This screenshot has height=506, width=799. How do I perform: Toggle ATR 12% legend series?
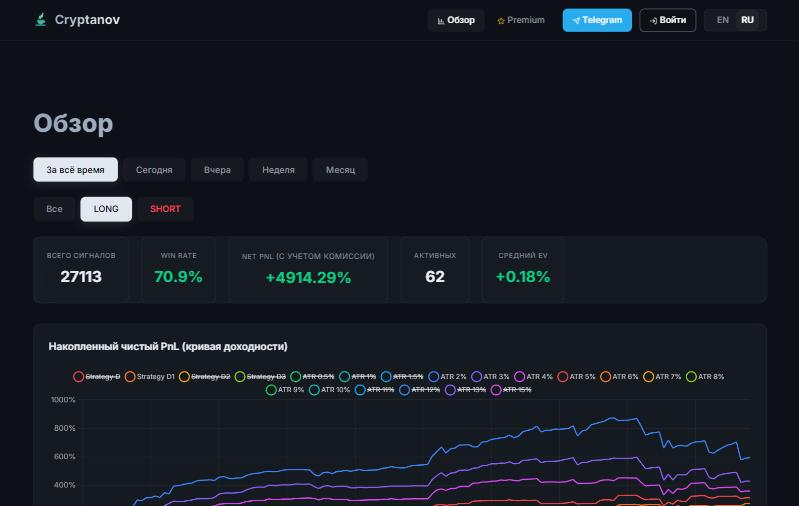coord(419,390)
